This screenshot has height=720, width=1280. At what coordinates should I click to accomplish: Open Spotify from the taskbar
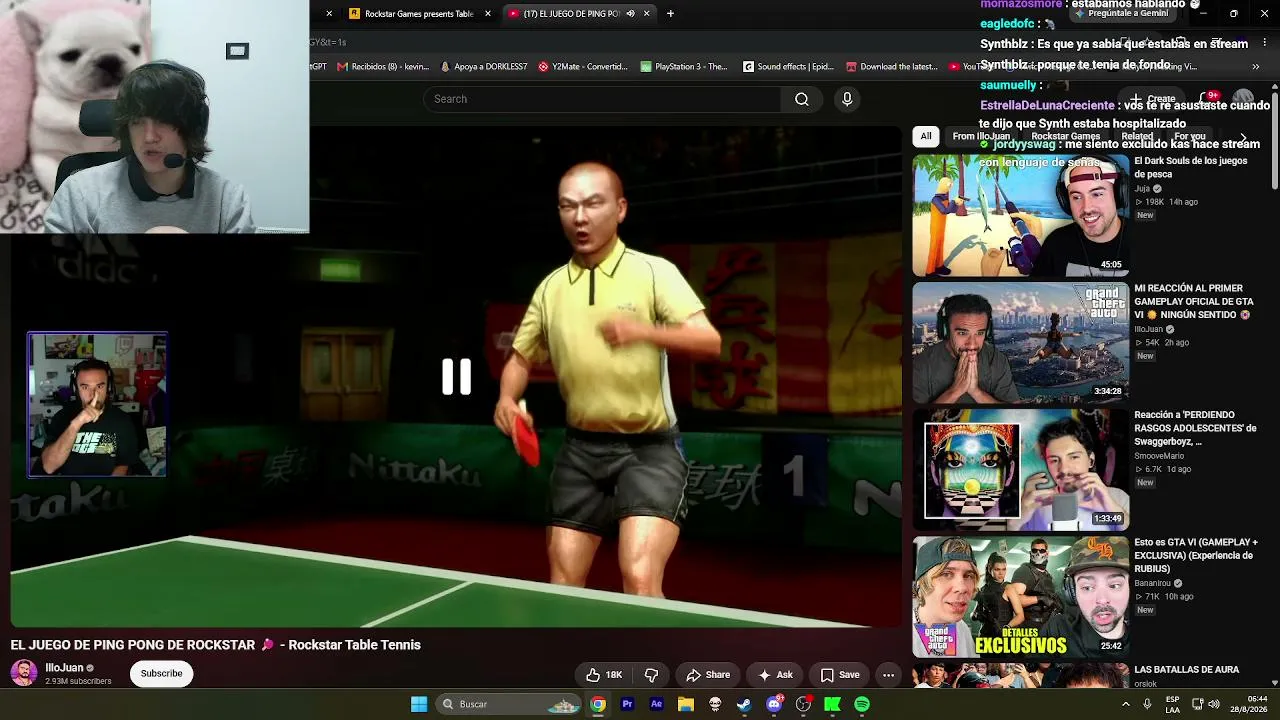(x=862, y=704)
